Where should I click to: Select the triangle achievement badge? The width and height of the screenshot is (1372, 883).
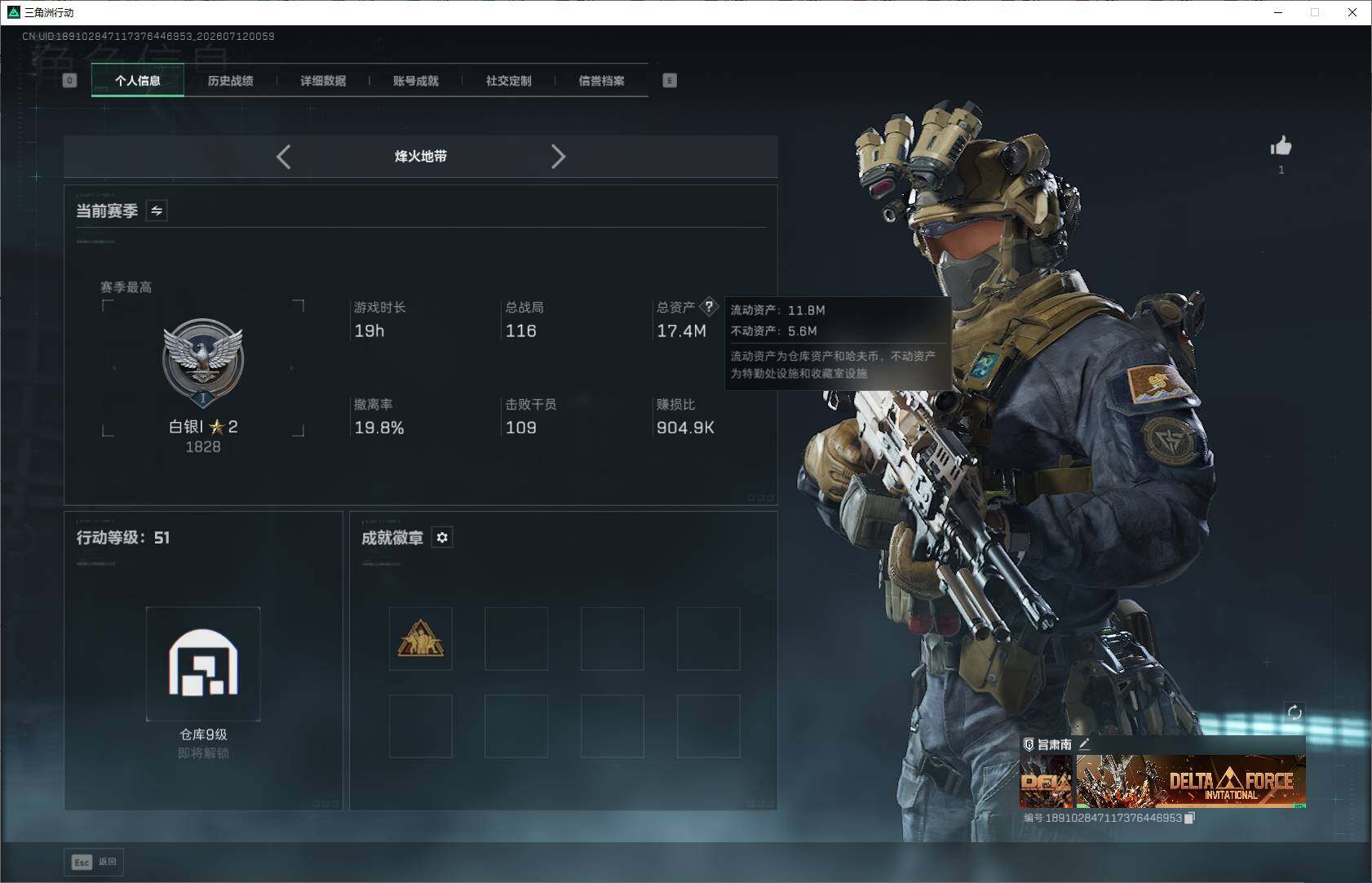tap(421, 639)
